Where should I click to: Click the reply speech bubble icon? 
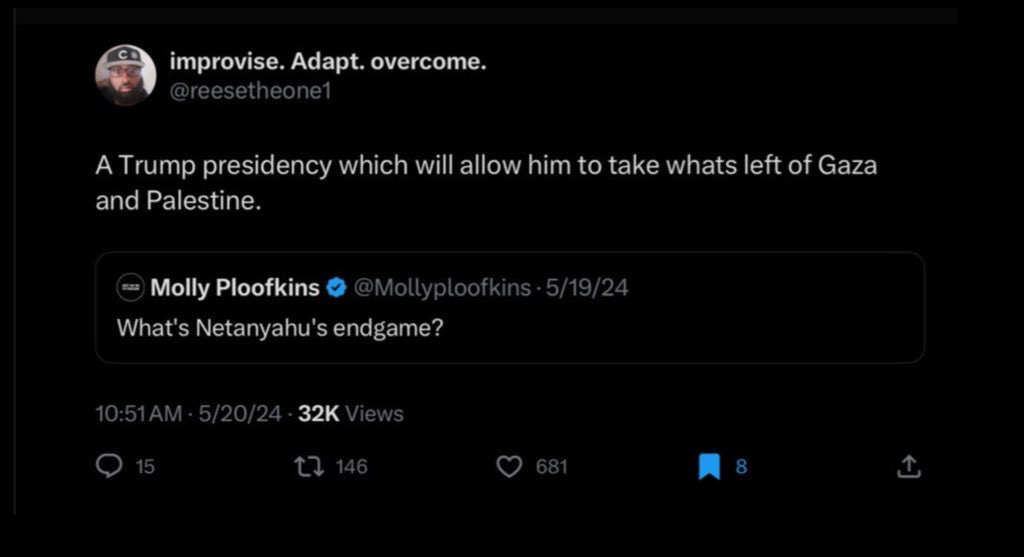click(x=108, y=466)
